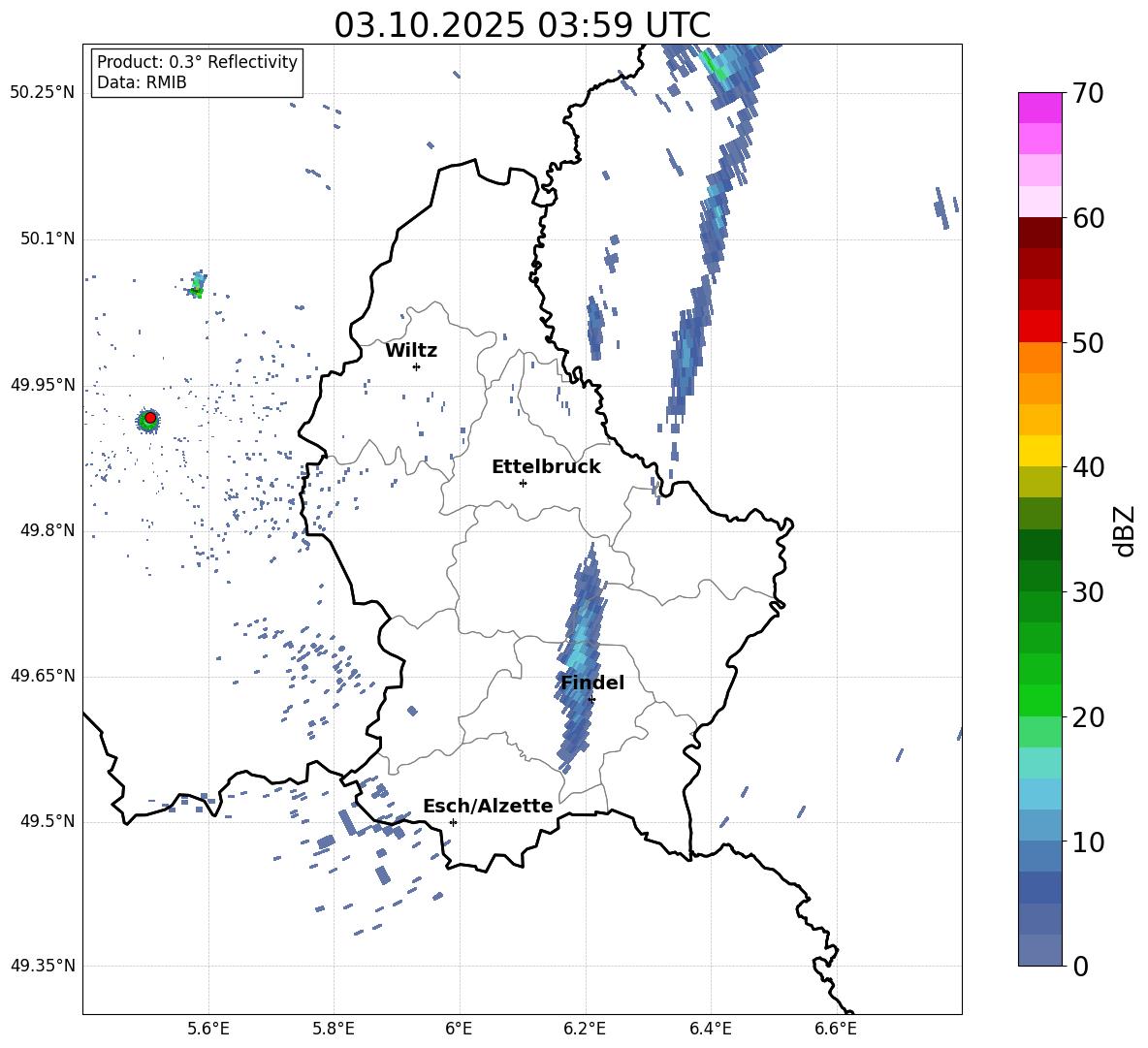Click the 6°E longitude label
This screenshot has width=1148, height=1048.
click(x=459, y=1029)
